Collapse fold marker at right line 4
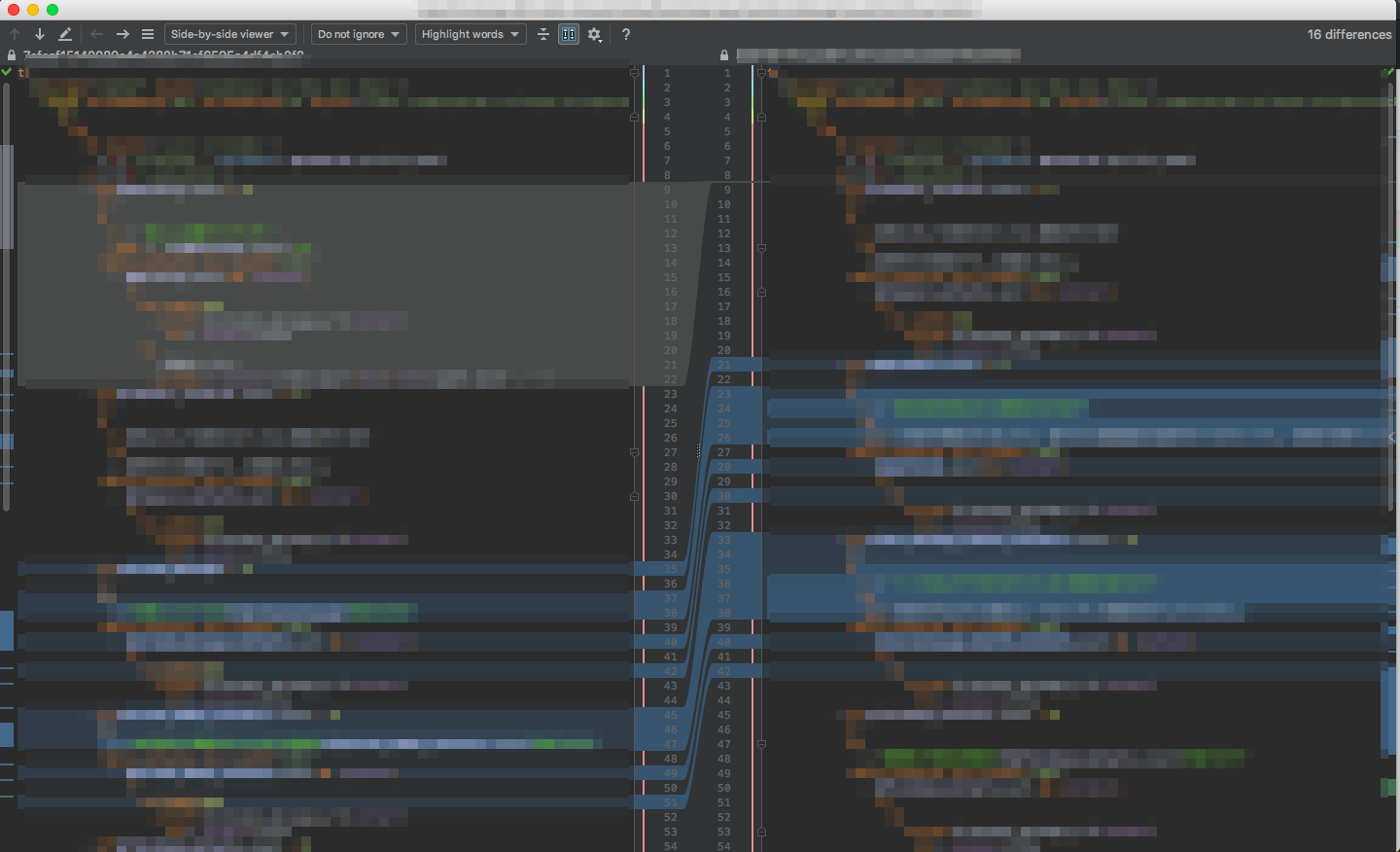This screenshot has height=852, width=1400. pyautogui.click(x=761, y=117)
